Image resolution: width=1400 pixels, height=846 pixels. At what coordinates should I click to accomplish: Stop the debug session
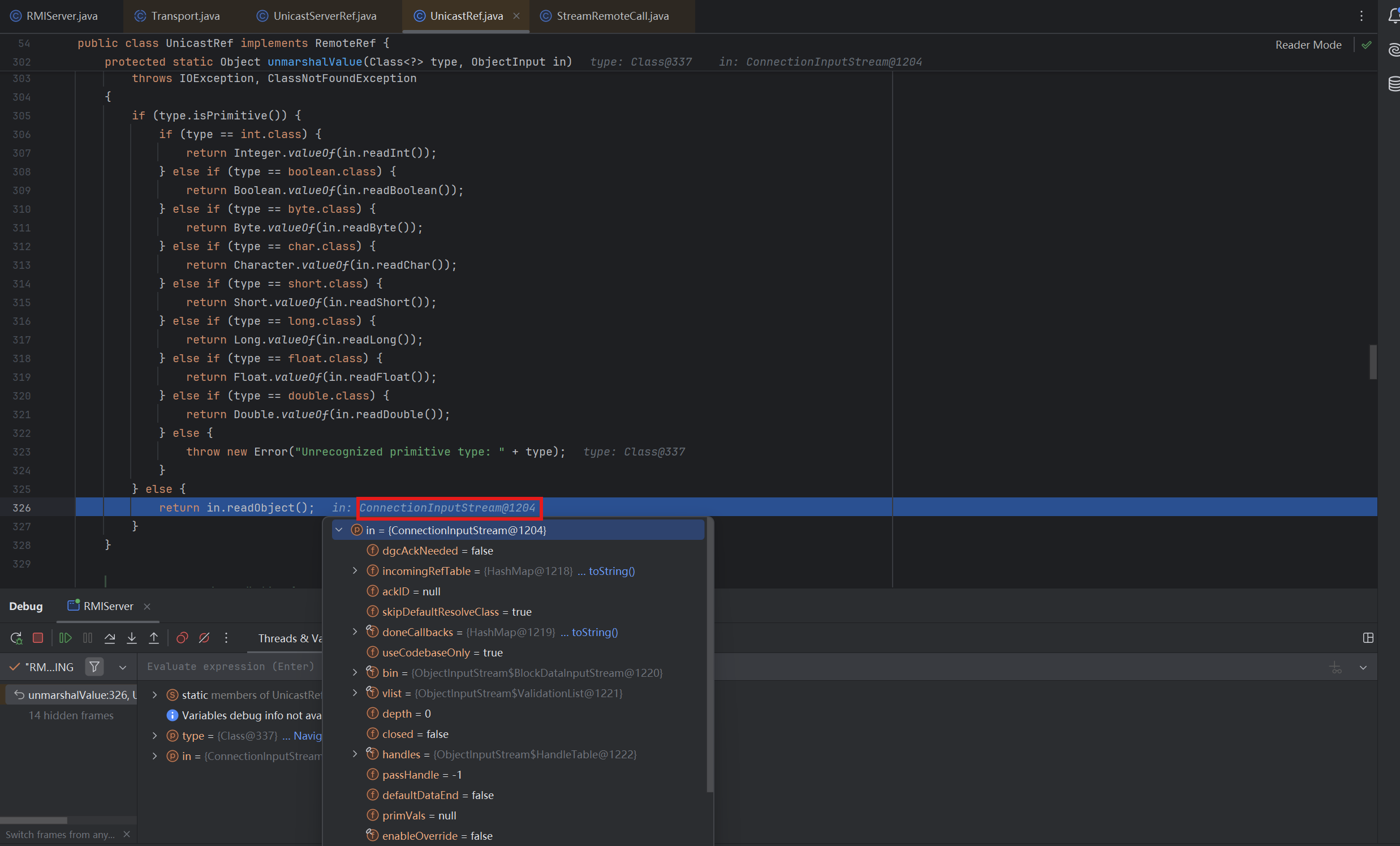38,638
